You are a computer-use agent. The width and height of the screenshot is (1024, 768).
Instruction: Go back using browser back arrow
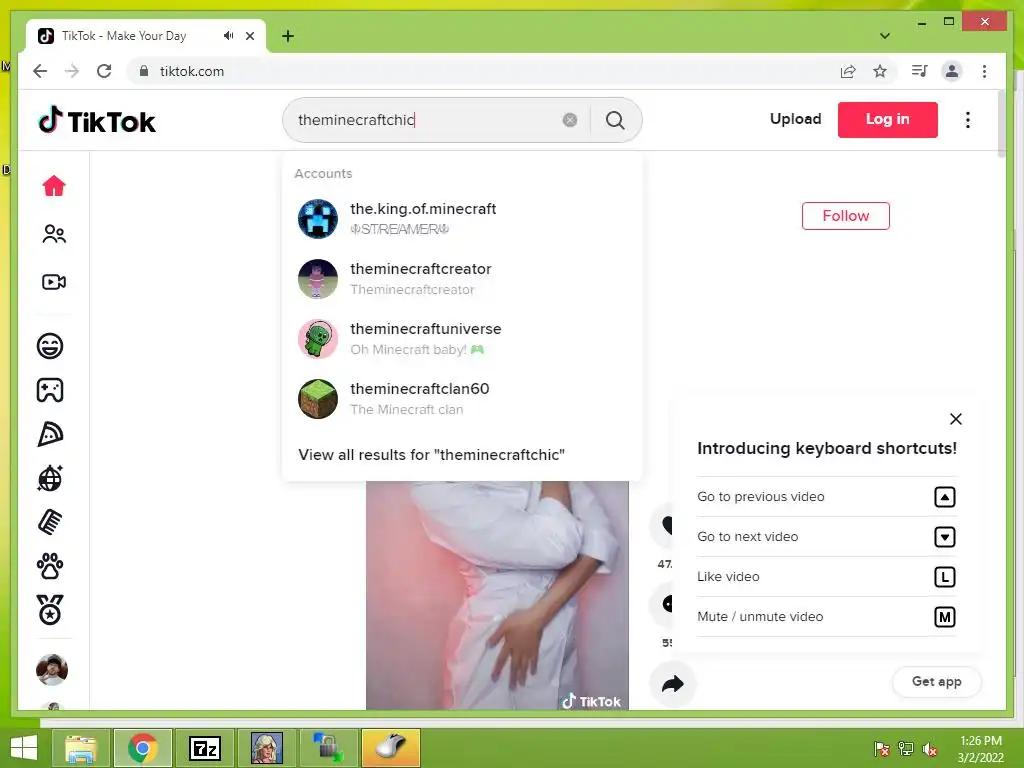[x=40, y=71]
